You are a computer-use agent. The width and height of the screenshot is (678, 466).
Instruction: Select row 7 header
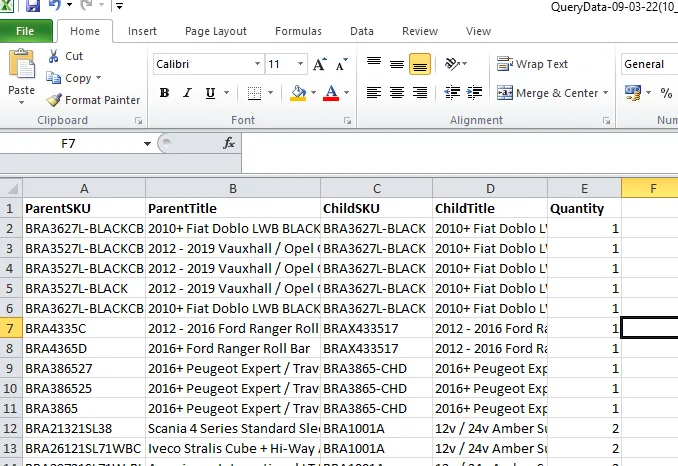(11, 329)
